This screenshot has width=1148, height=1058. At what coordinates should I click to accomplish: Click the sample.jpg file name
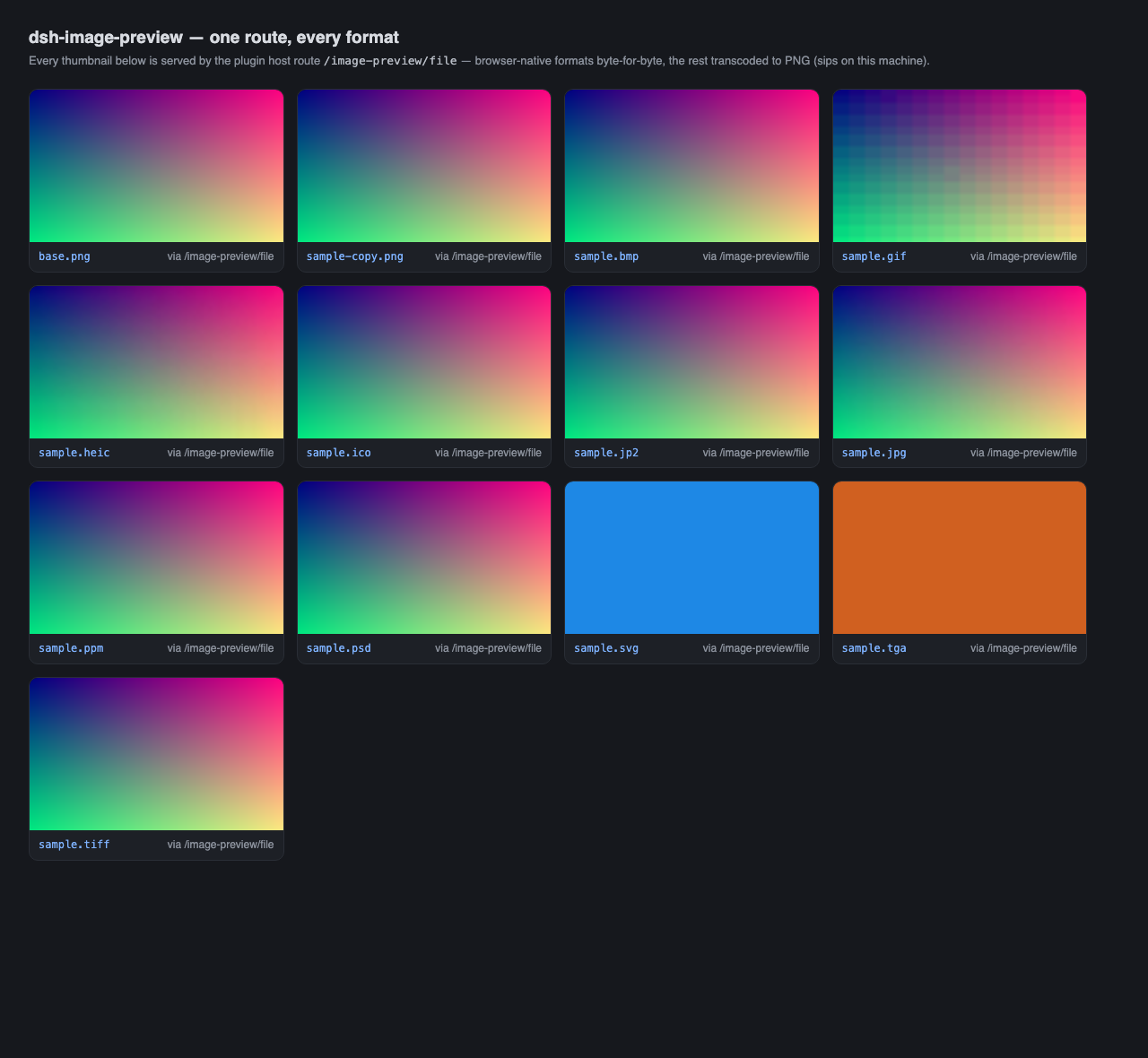click(x=874, y=453)
